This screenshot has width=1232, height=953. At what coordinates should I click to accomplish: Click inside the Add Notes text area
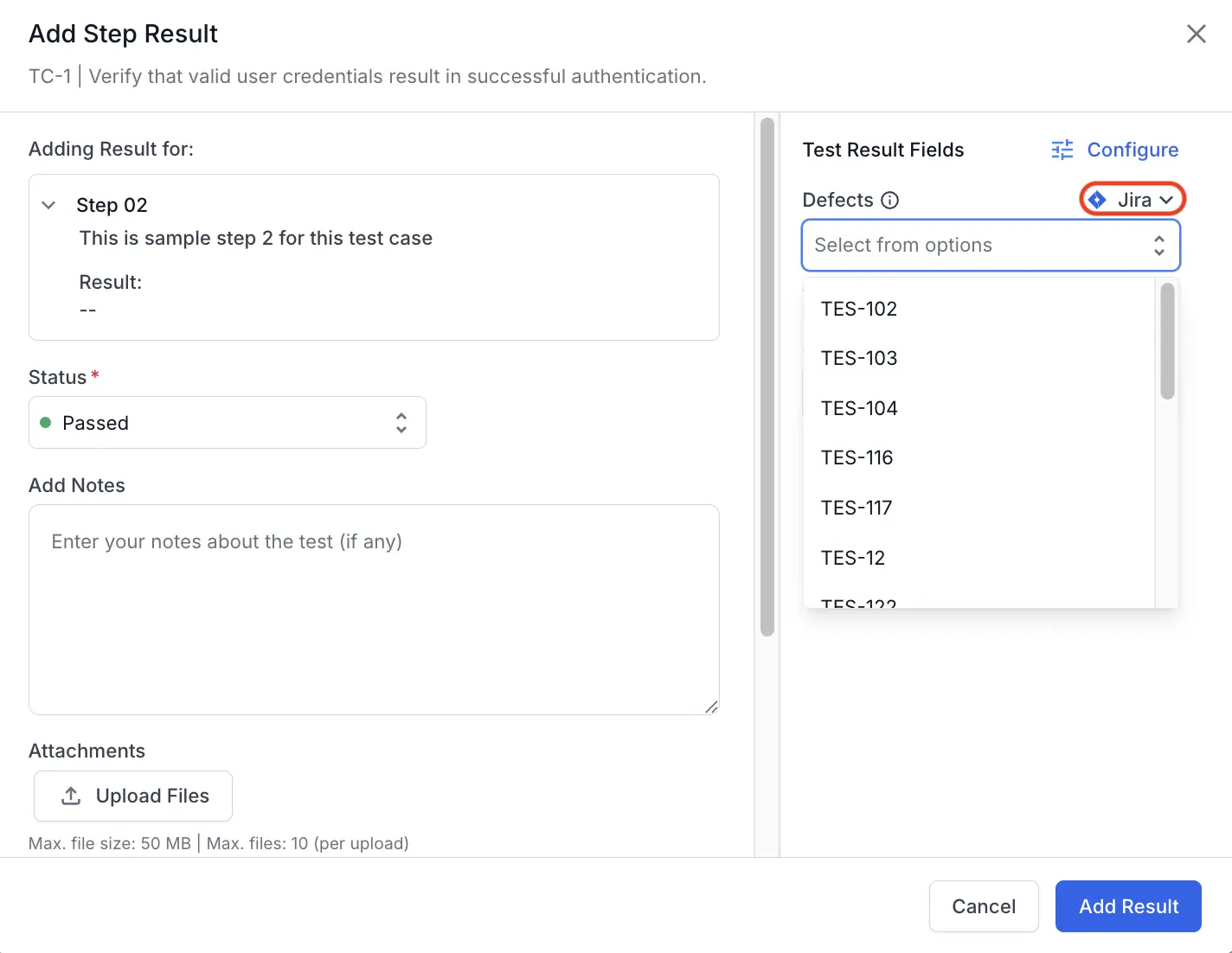point(374,610)
